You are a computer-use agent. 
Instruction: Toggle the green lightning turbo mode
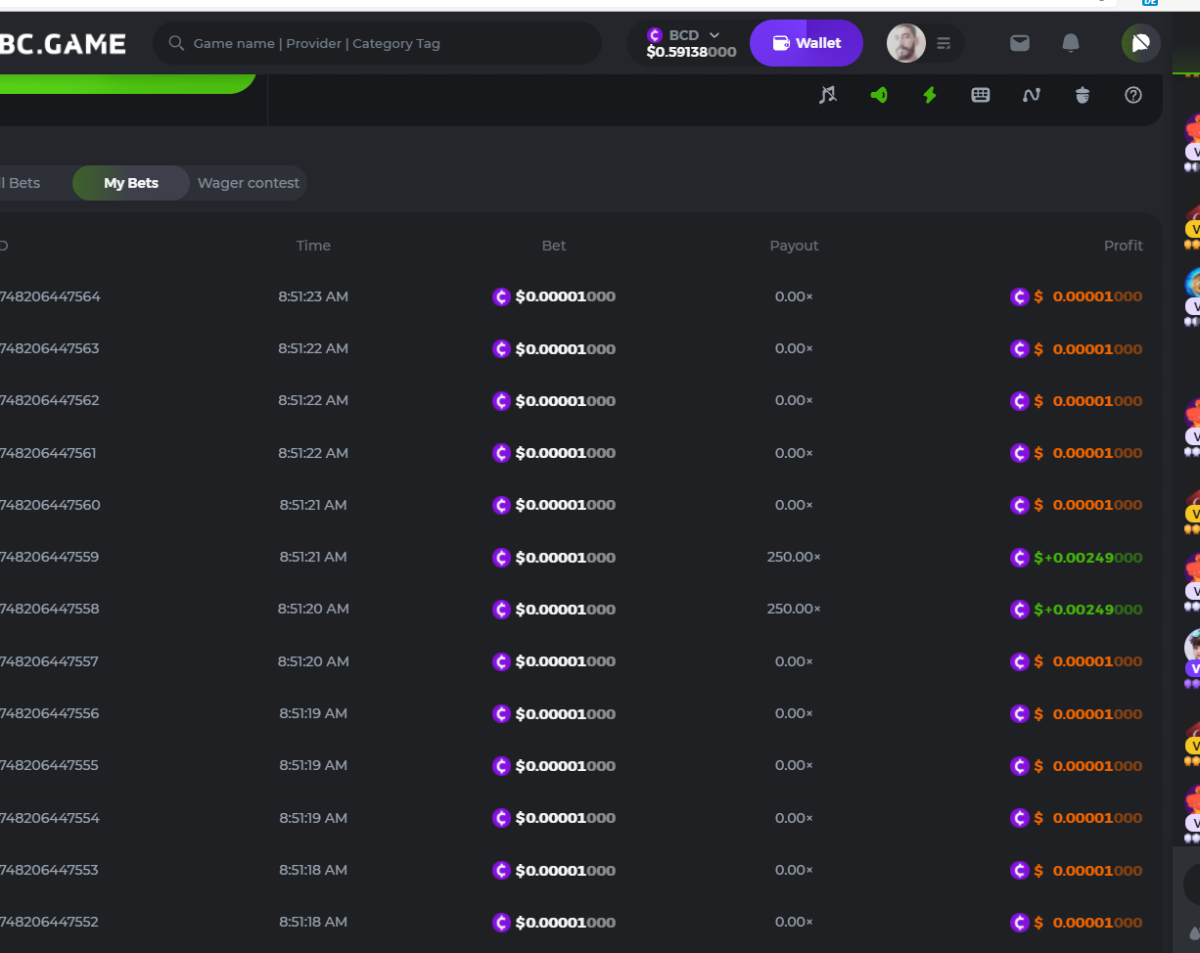pos(930,95)
